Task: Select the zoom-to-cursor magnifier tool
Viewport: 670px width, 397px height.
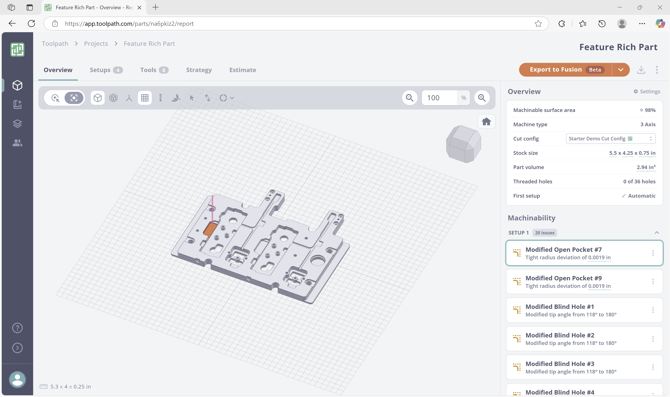Action: 55,98
